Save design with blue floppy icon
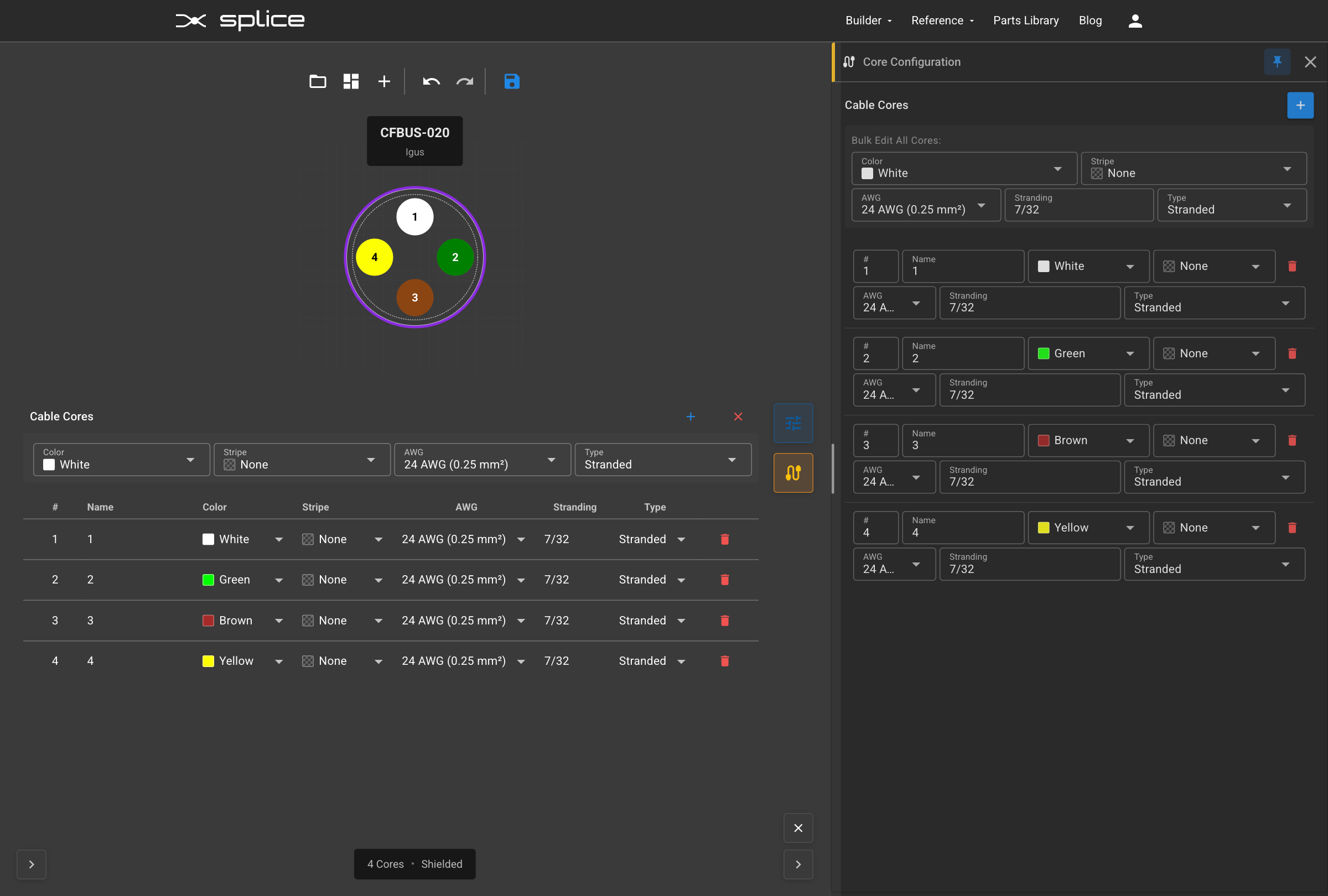Viewport: 1328px width, 896px height. pos(511,82)
